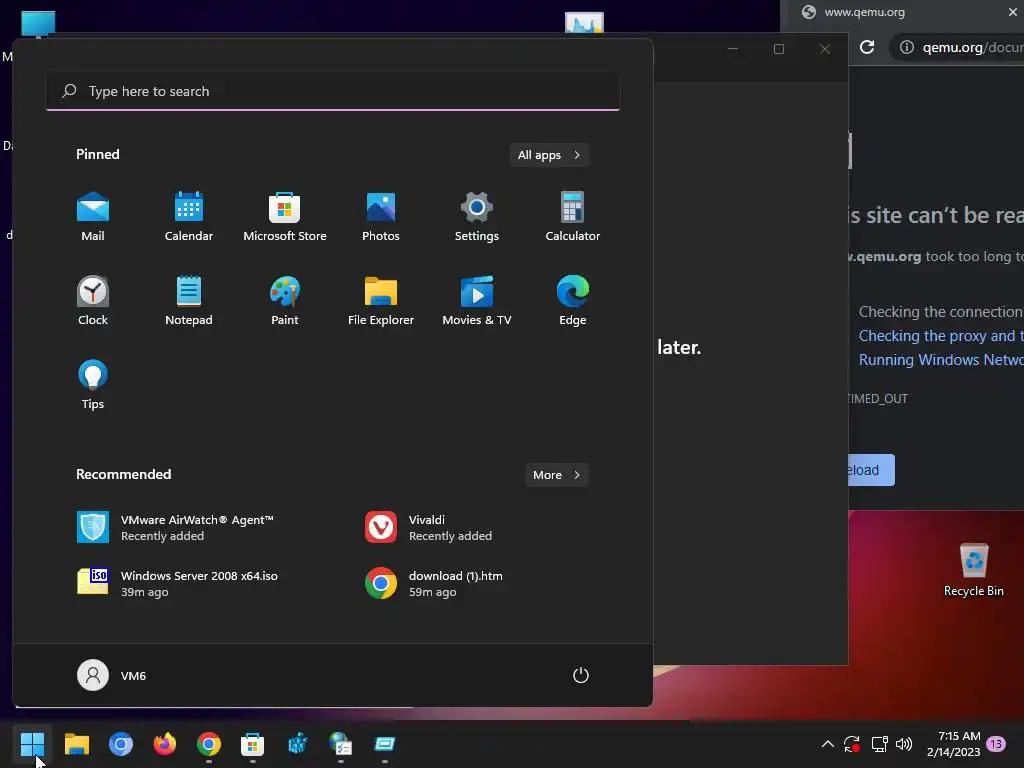Launch Movies & TV
This screenshot has width=1024, height=768.
[477, 301]
